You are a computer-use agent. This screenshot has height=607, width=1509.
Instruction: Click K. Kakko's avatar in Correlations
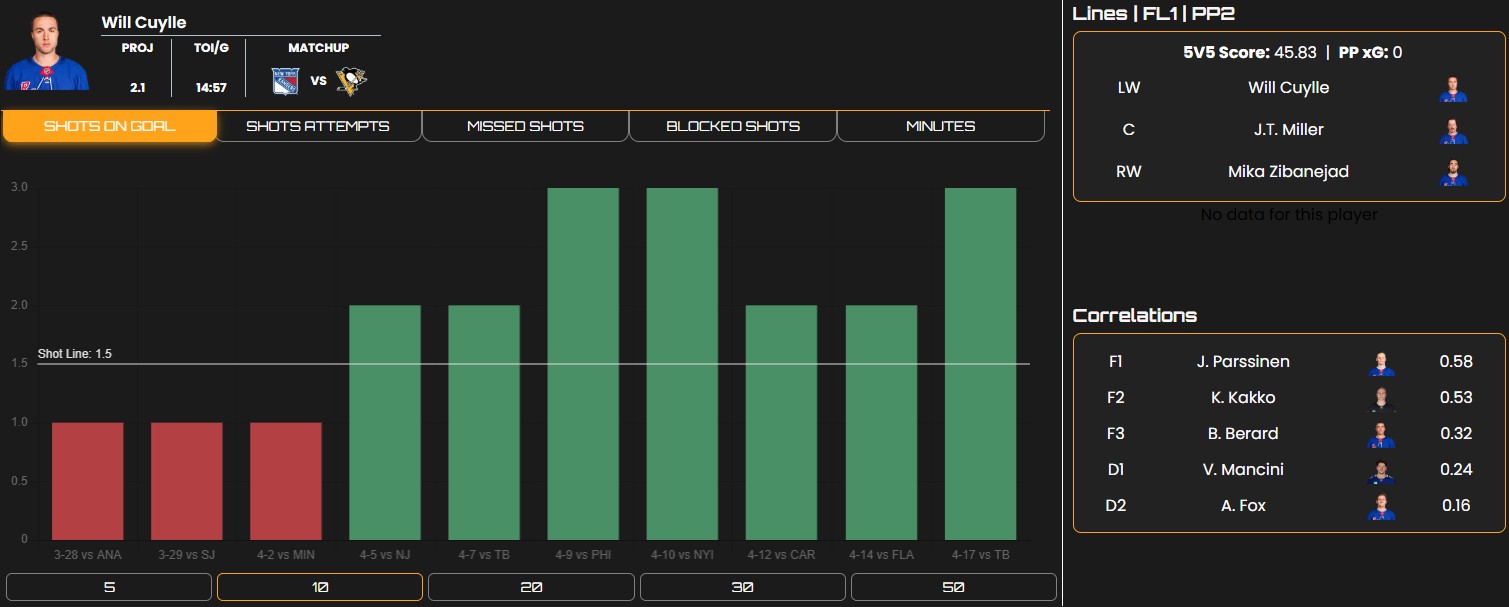point(1382,398)
